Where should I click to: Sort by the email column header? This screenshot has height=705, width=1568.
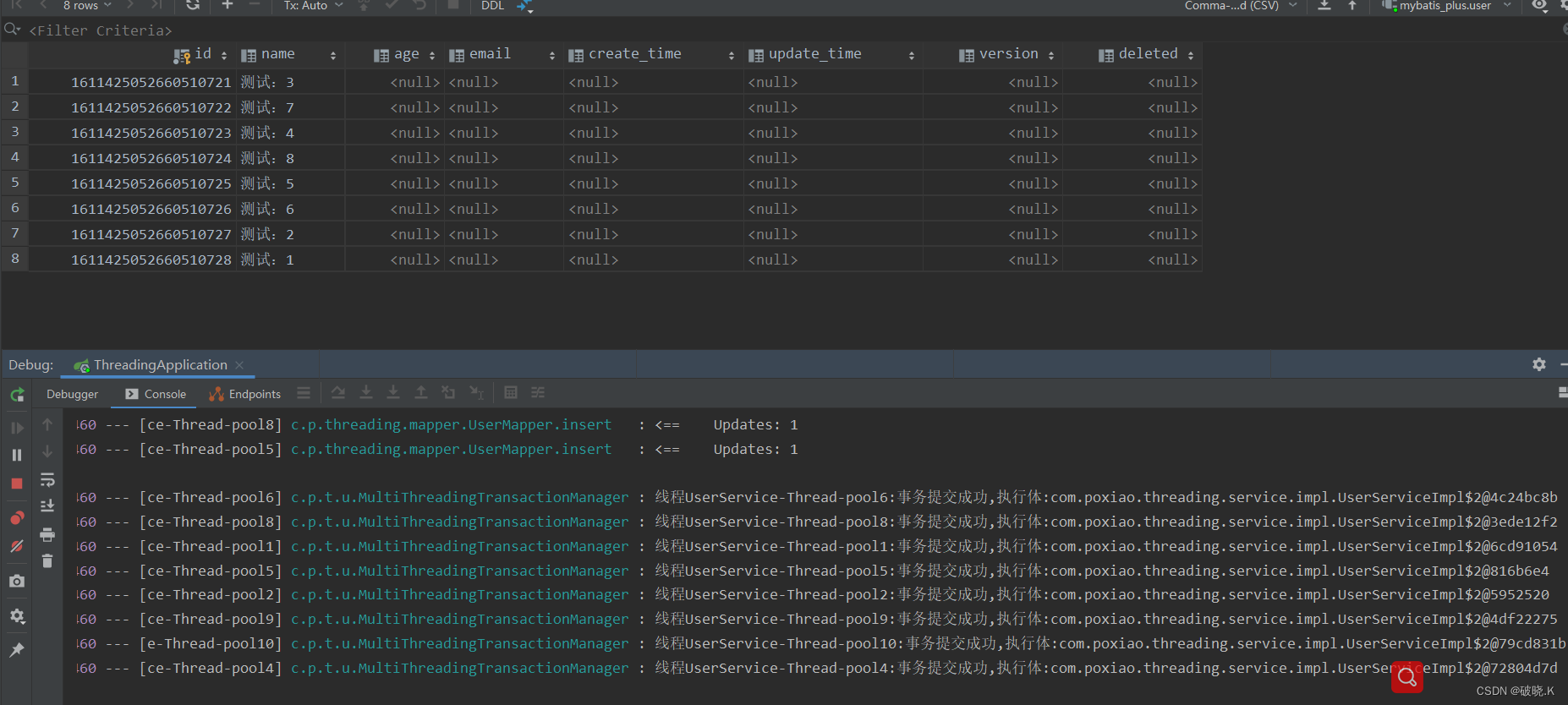(x=502, y=54)
